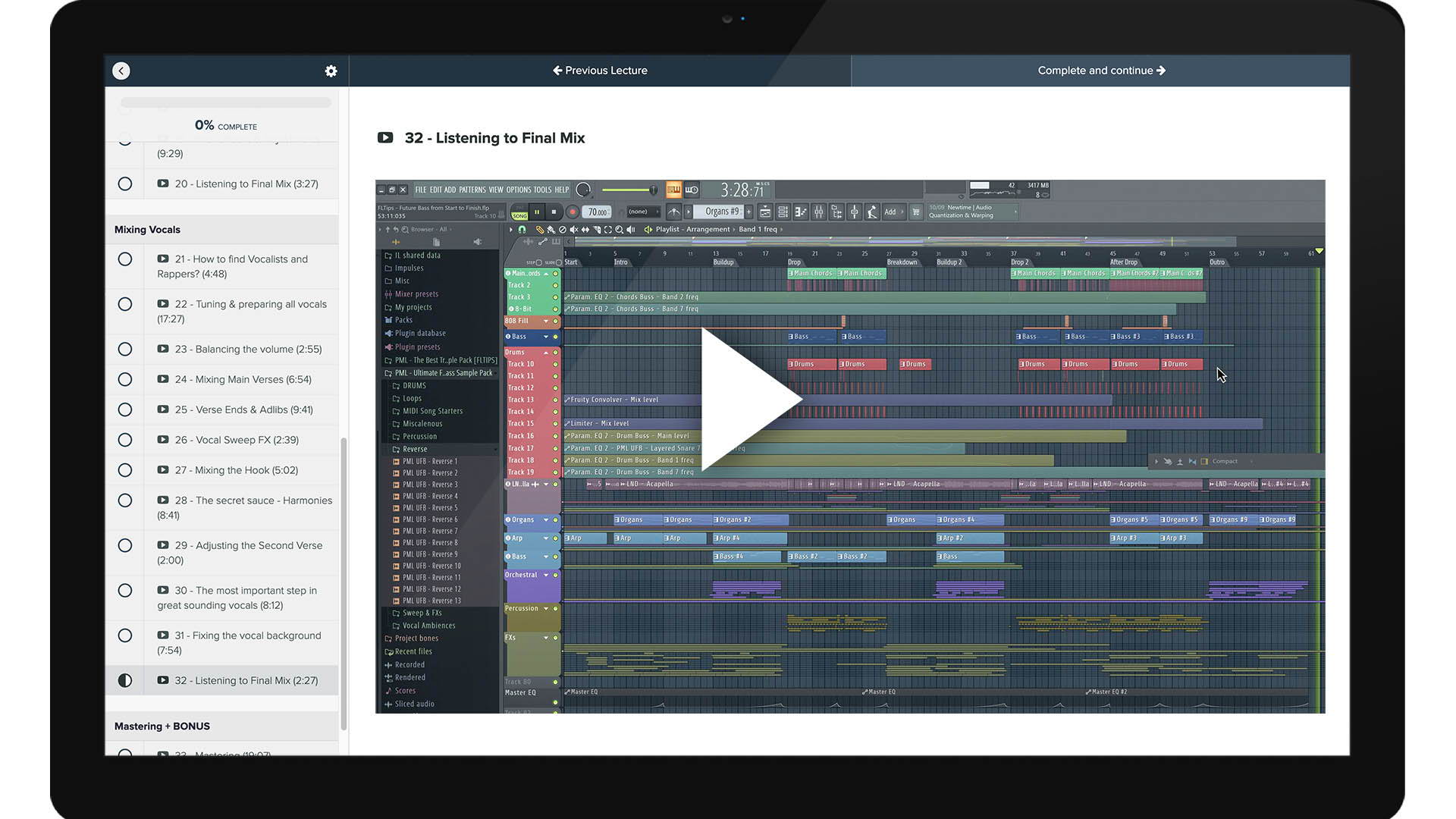Toggle completion circle for lecture 23 Balancing
The width and height of the screenshot is (1456, 819).
tap(125, 349)
